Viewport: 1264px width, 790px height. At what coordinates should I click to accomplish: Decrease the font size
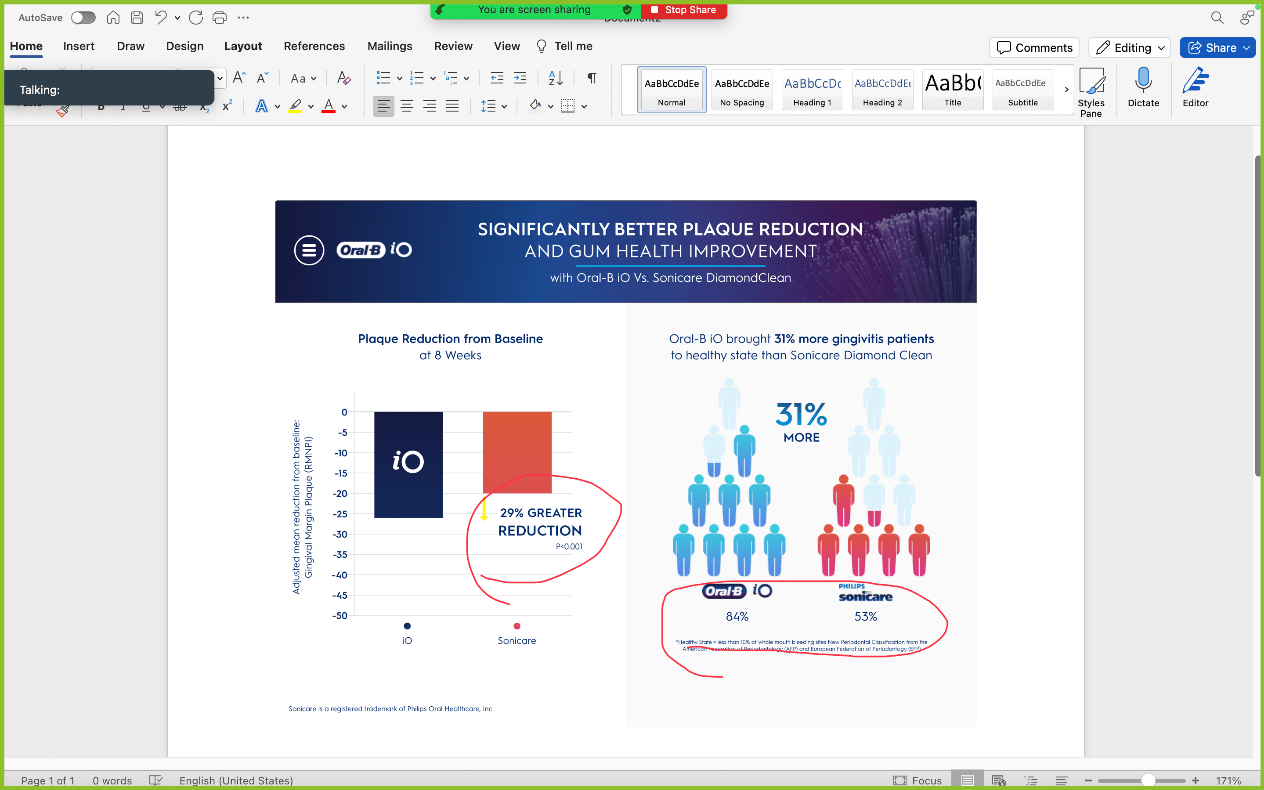tap(262, 78)
